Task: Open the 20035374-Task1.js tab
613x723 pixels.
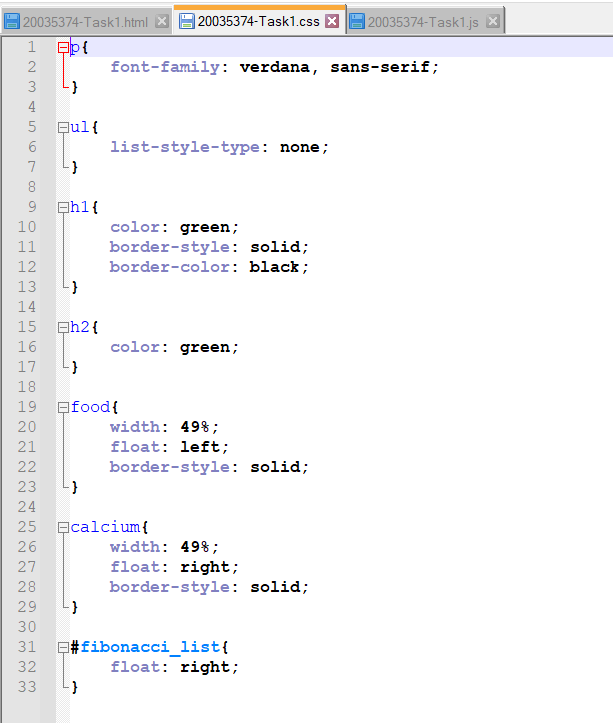Action: point(425,22)
